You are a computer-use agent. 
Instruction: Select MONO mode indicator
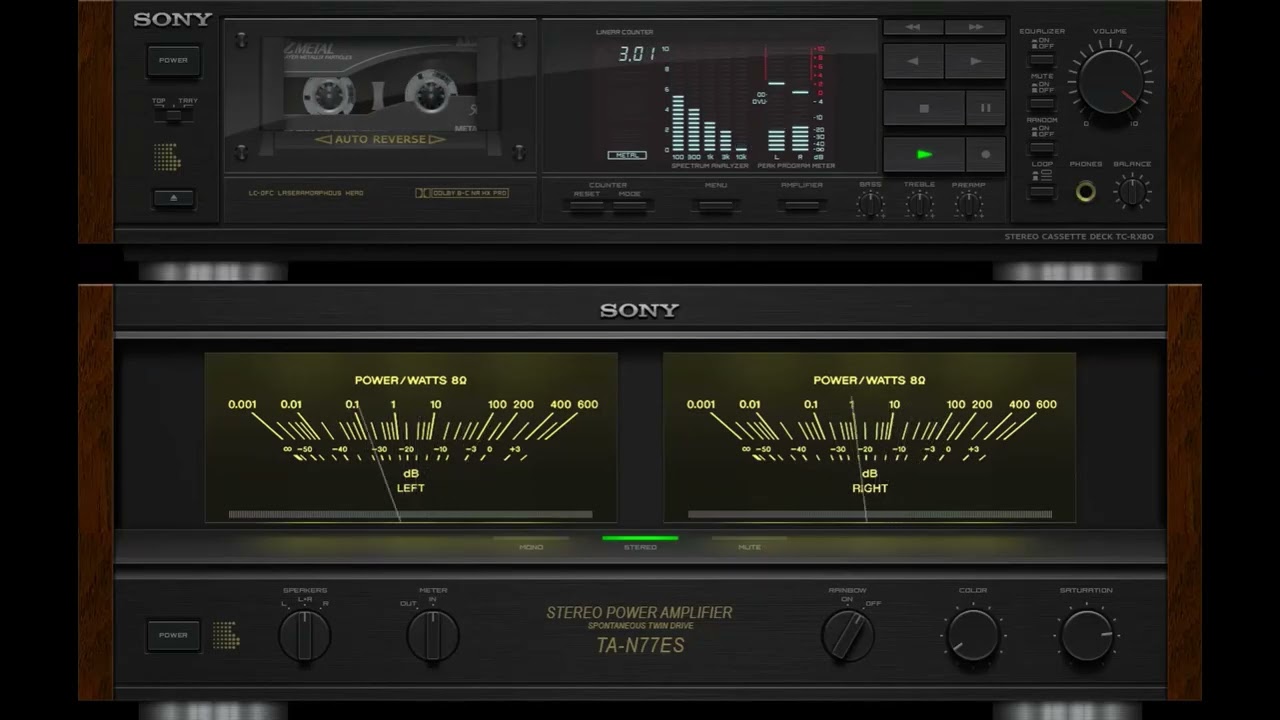pos(531,543)
